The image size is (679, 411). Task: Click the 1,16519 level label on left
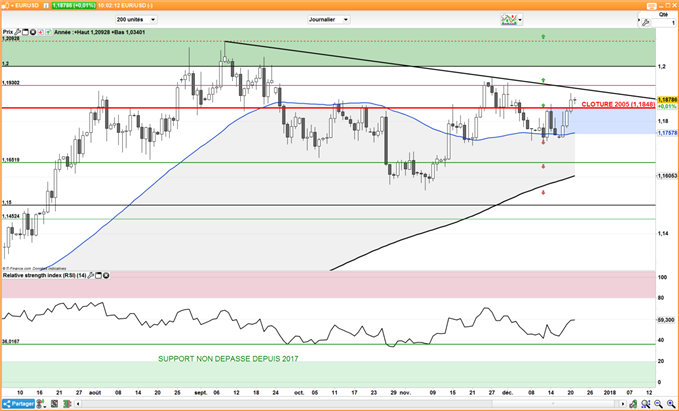click(x=11, y=160)
